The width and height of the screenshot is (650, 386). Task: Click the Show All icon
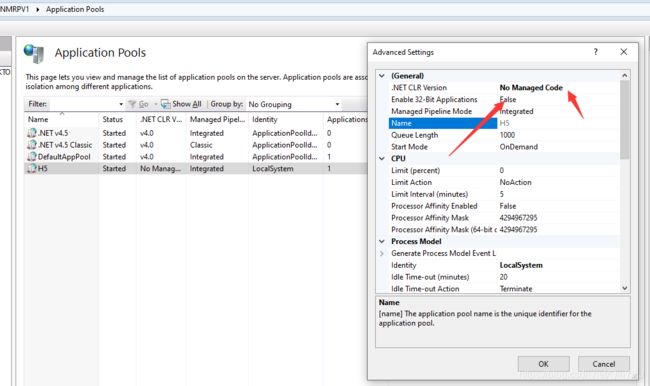[x=165, y=104]
